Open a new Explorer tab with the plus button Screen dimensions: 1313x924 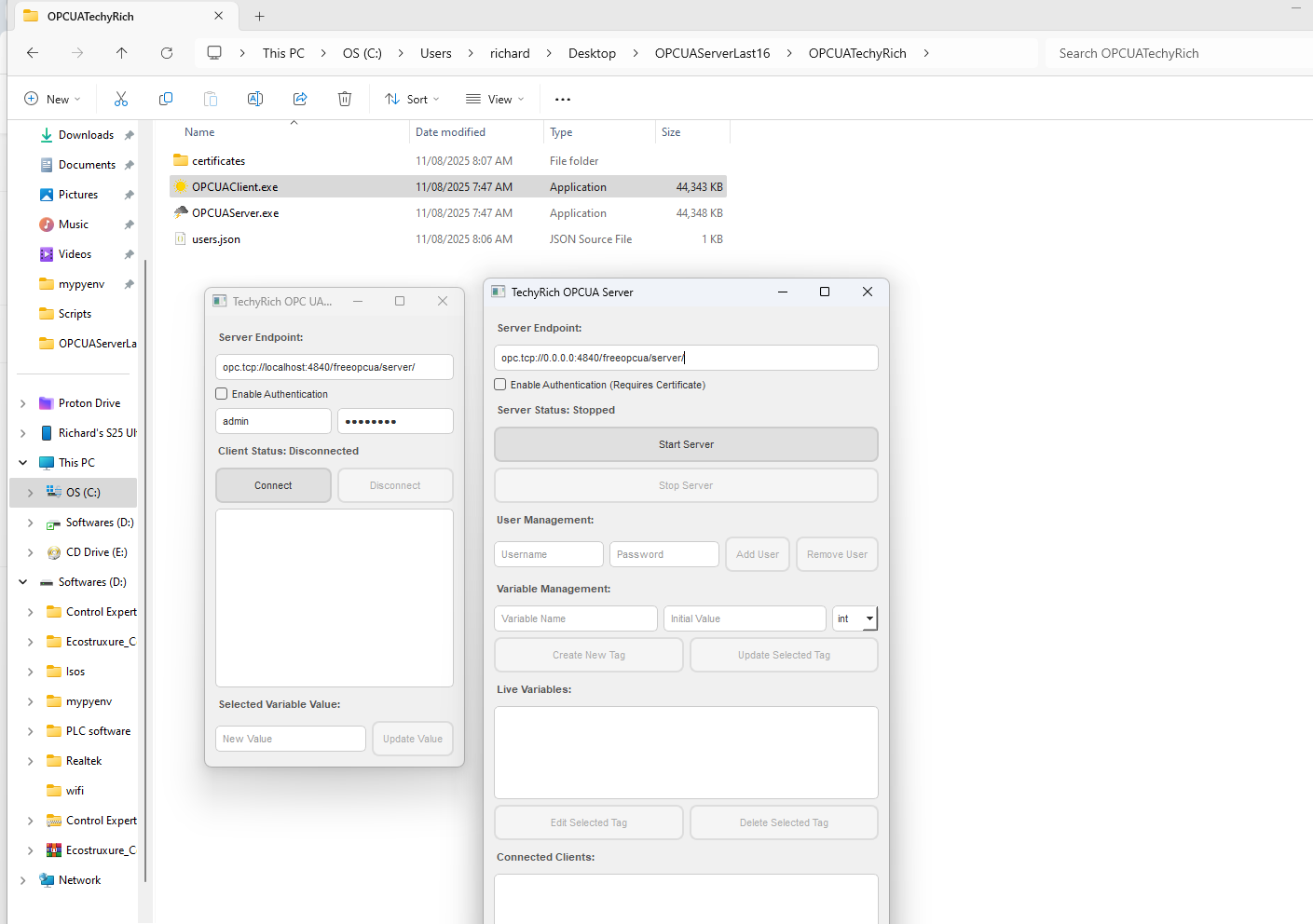click(259, 16)
